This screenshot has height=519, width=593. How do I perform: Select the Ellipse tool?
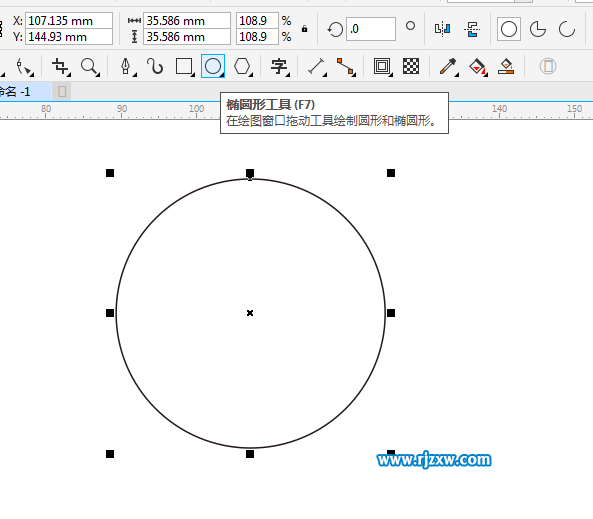click(213, 66)
